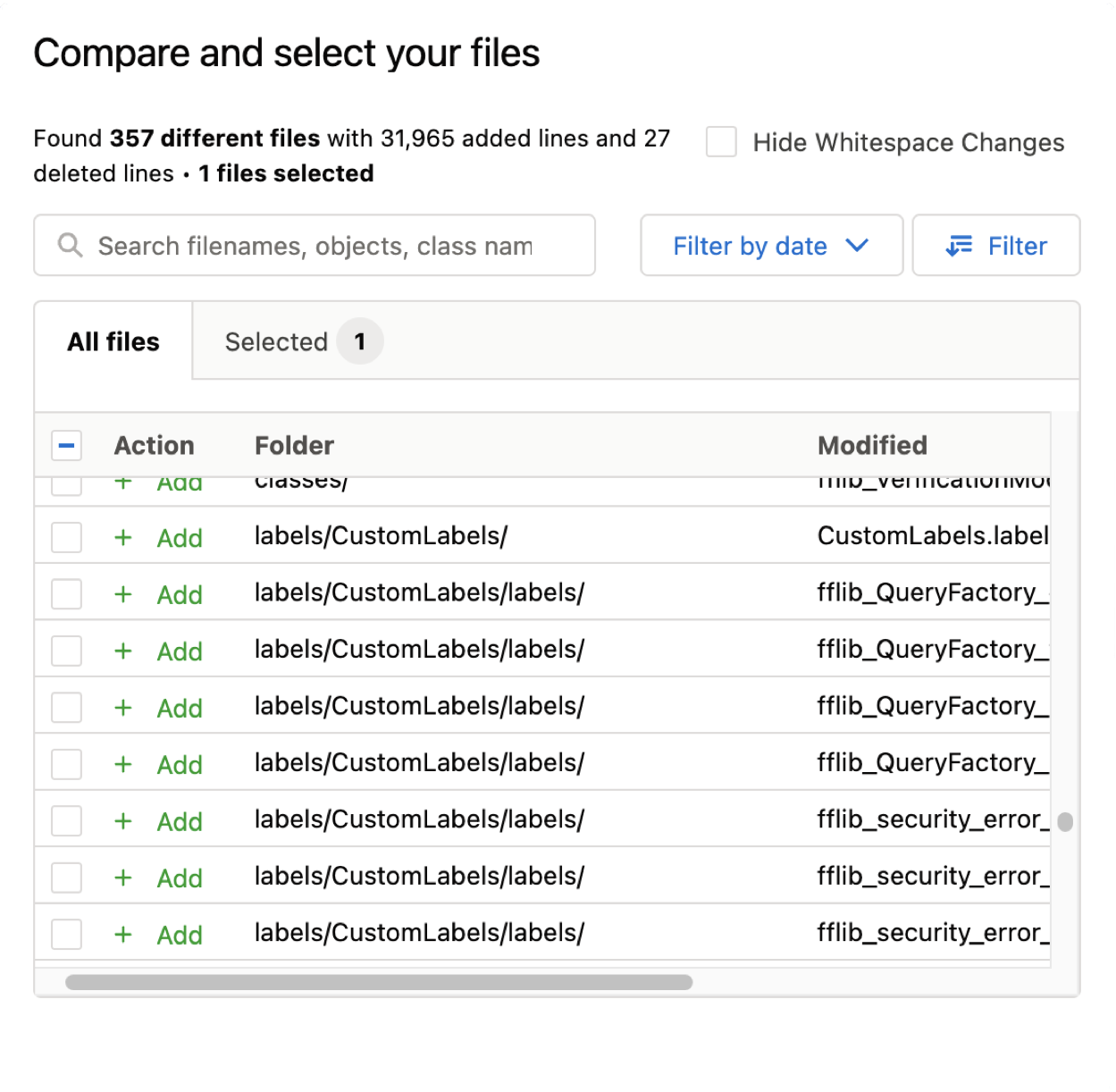
Task: Click labels/CustomLabels/ folder text
Action: point(381,536)
